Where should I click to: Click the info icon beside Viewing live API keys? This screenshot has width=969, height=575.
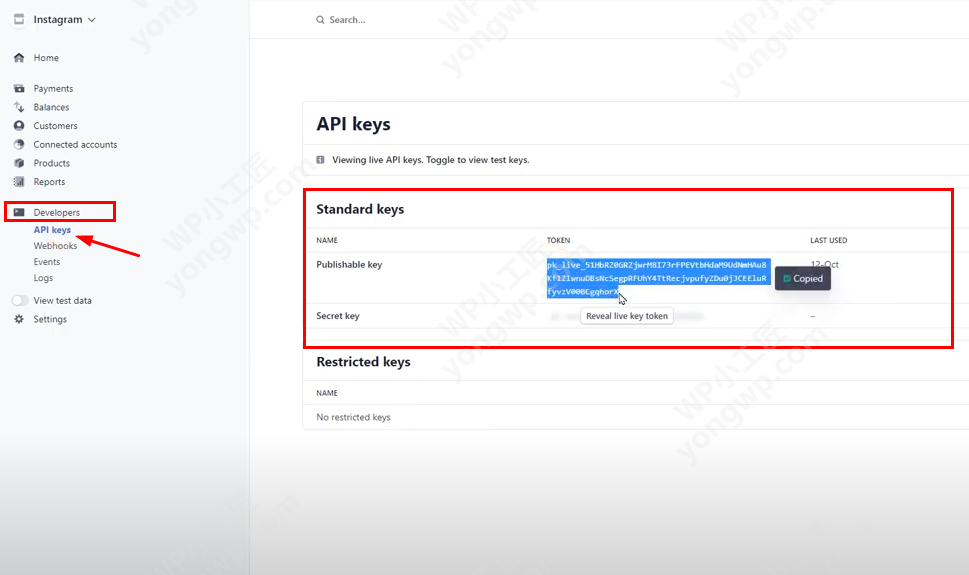[x=320, y=160]
